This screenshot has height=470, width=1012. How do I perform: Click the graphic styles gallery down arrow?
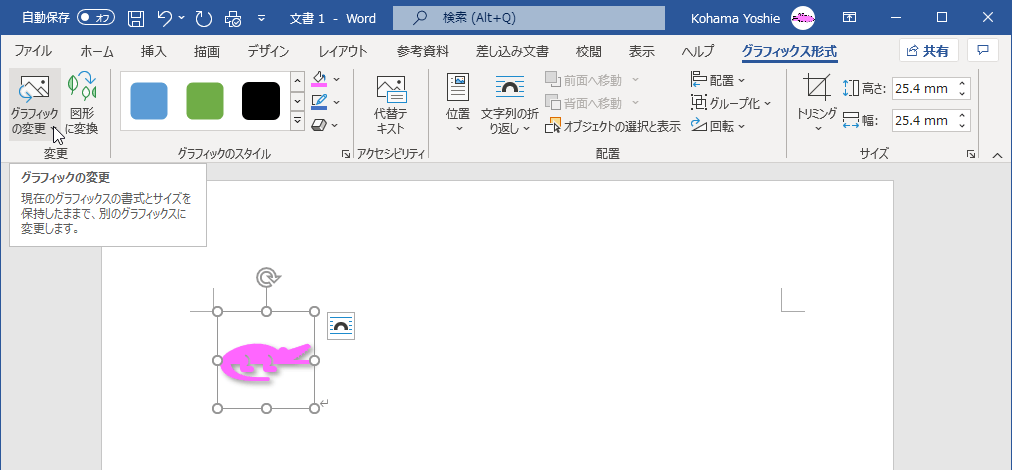[298, 101]
